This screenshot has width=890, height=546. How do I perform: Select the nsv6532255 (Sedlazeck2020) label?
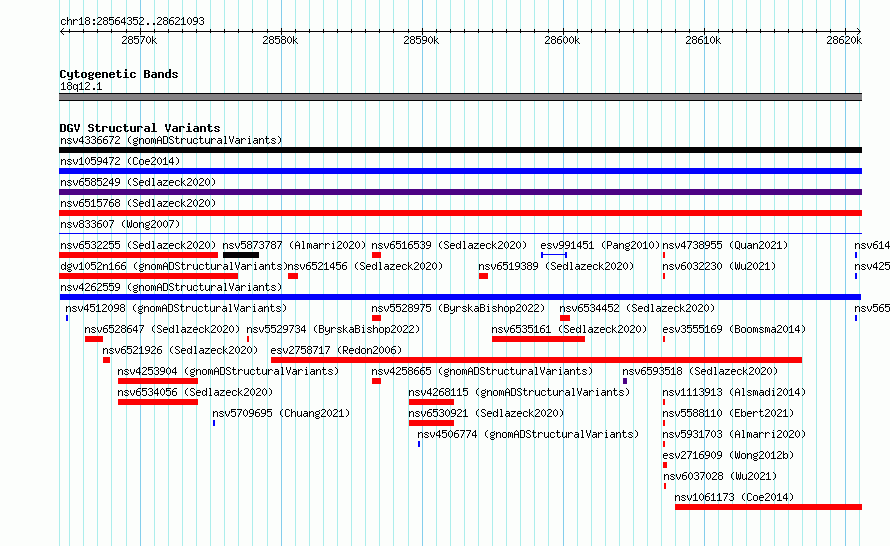pos(138,245)
